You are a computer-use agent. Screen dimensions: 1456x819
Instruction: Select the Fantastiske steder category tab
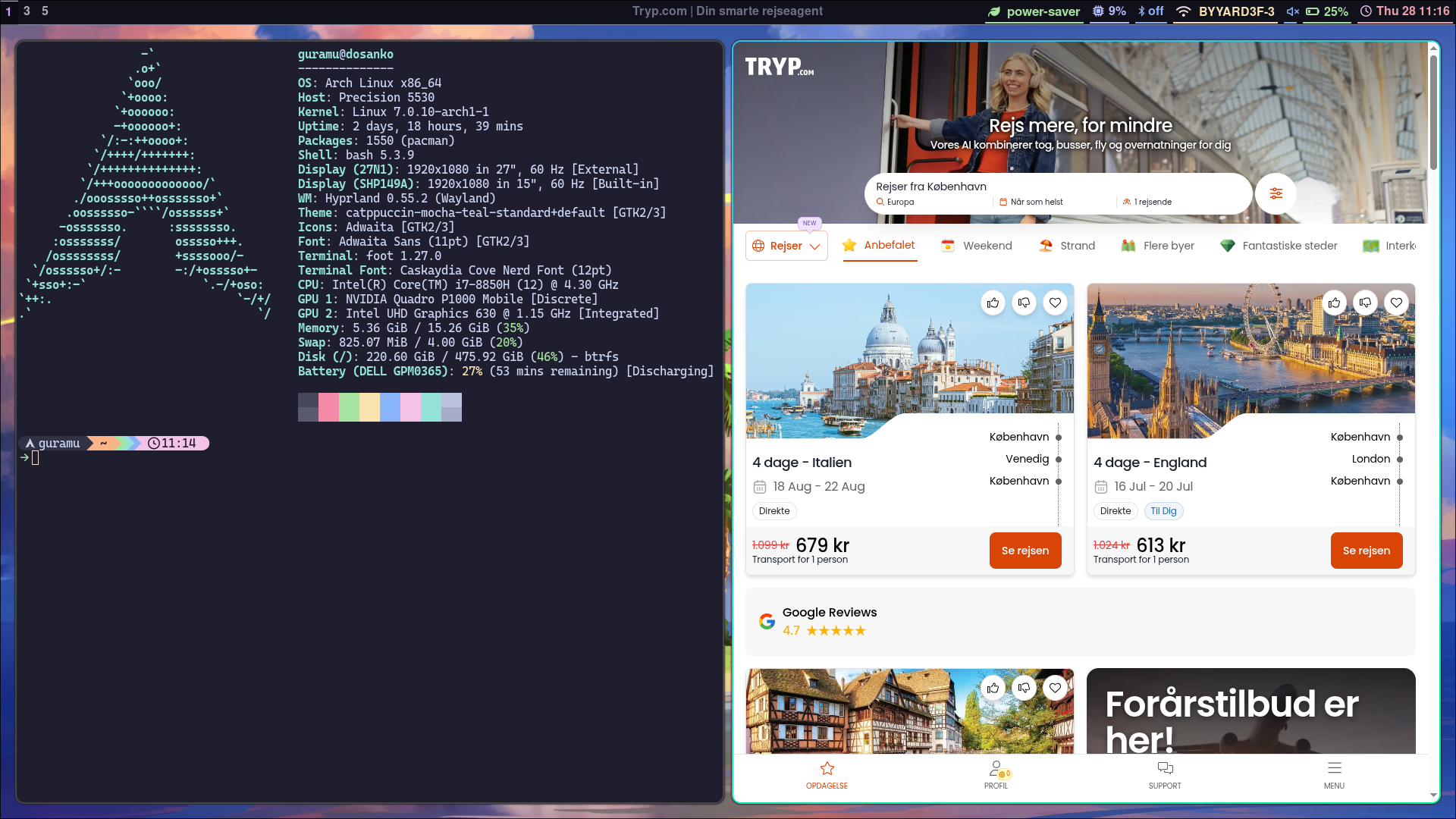tap(1279, 246)
